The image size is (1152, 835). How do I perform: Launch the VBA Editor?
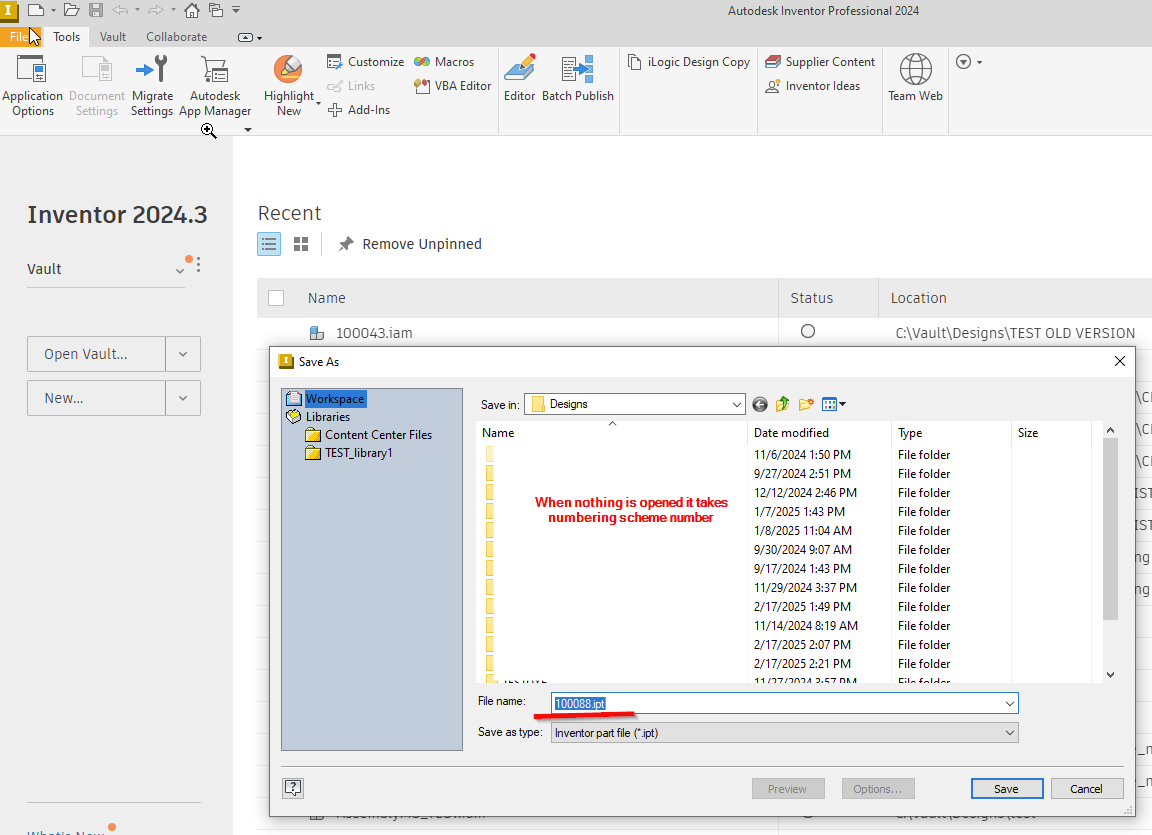[x=452, y=86]
